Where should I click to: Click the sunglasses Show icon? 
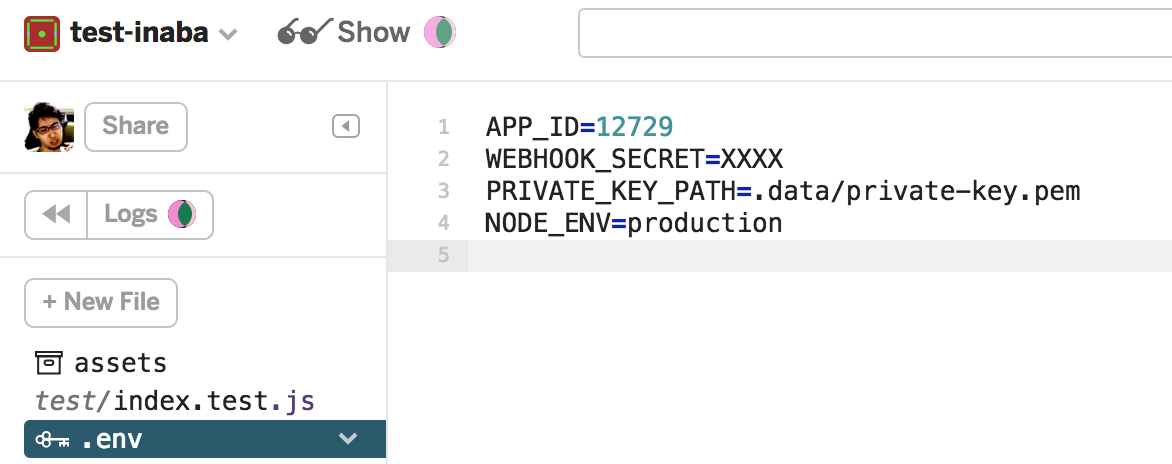(305, 32)
